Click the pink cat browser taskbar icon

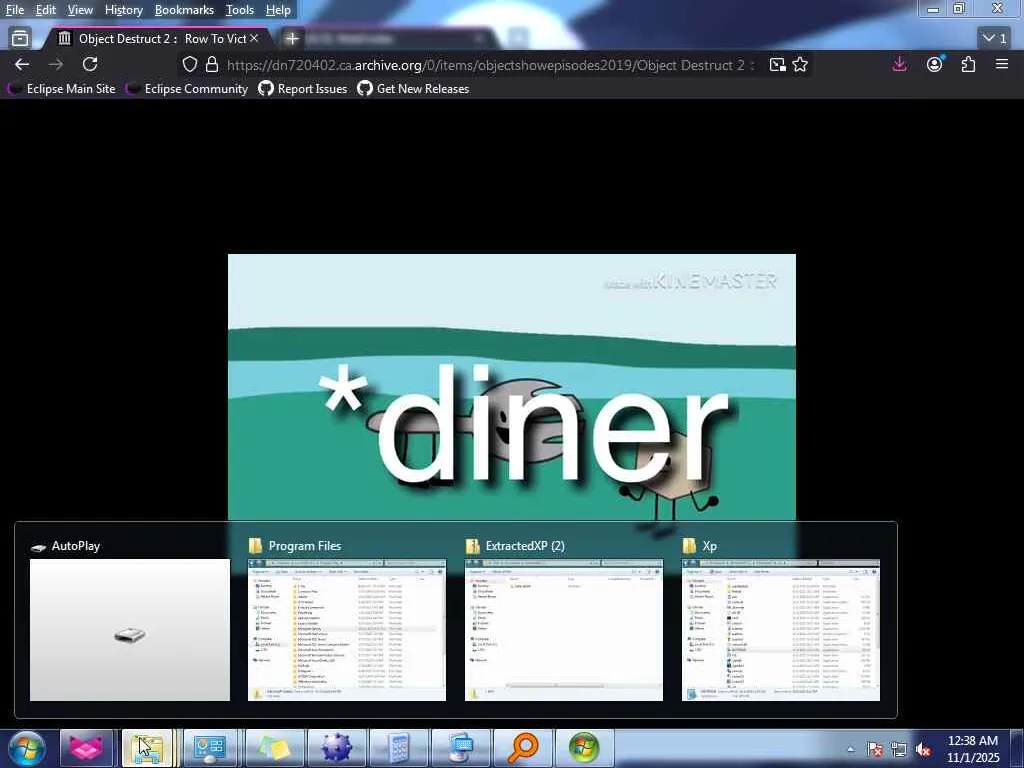(86, 748)
